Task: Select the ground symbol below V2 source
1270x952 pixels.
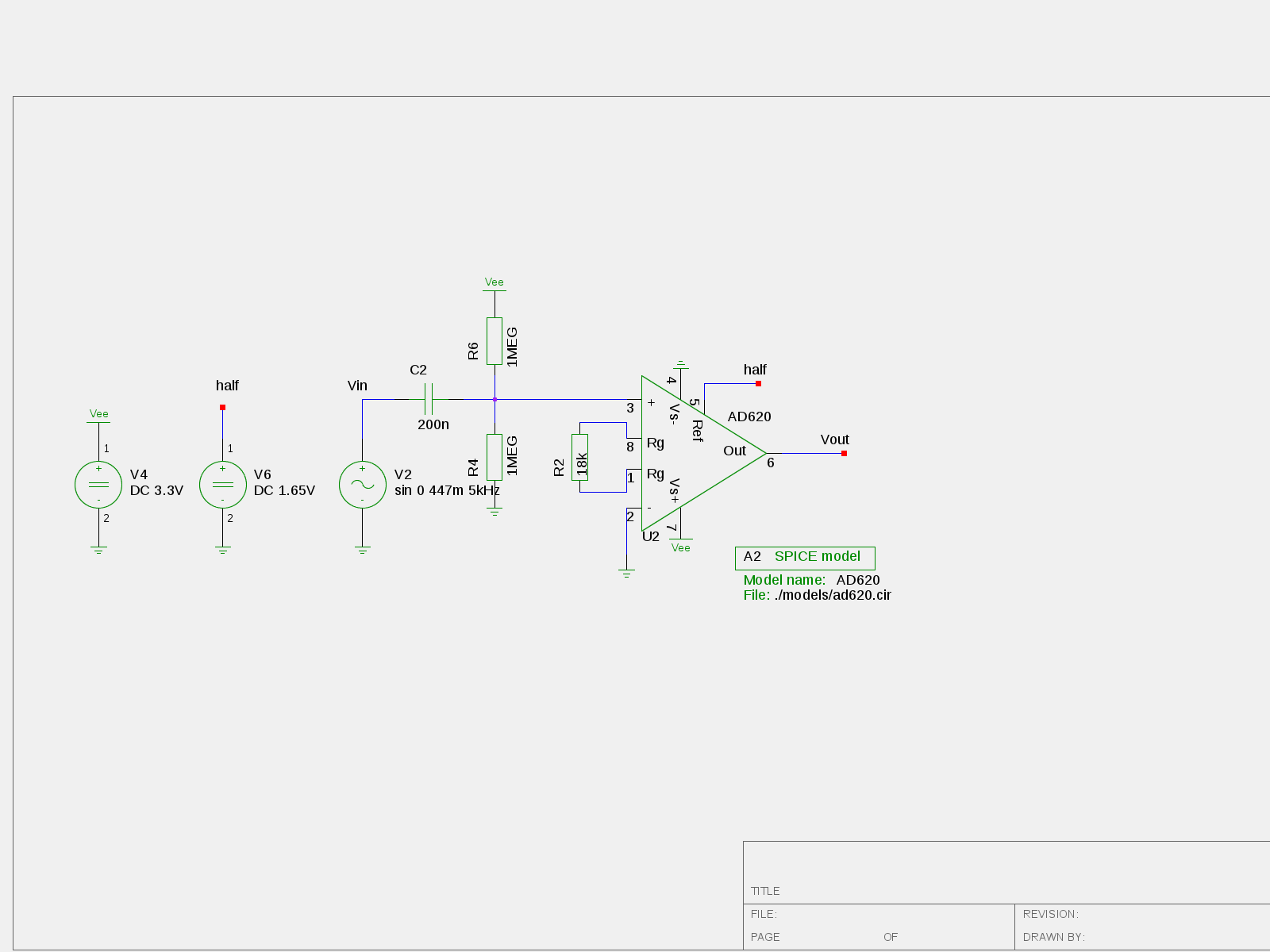Action: (x=362, y=550)
